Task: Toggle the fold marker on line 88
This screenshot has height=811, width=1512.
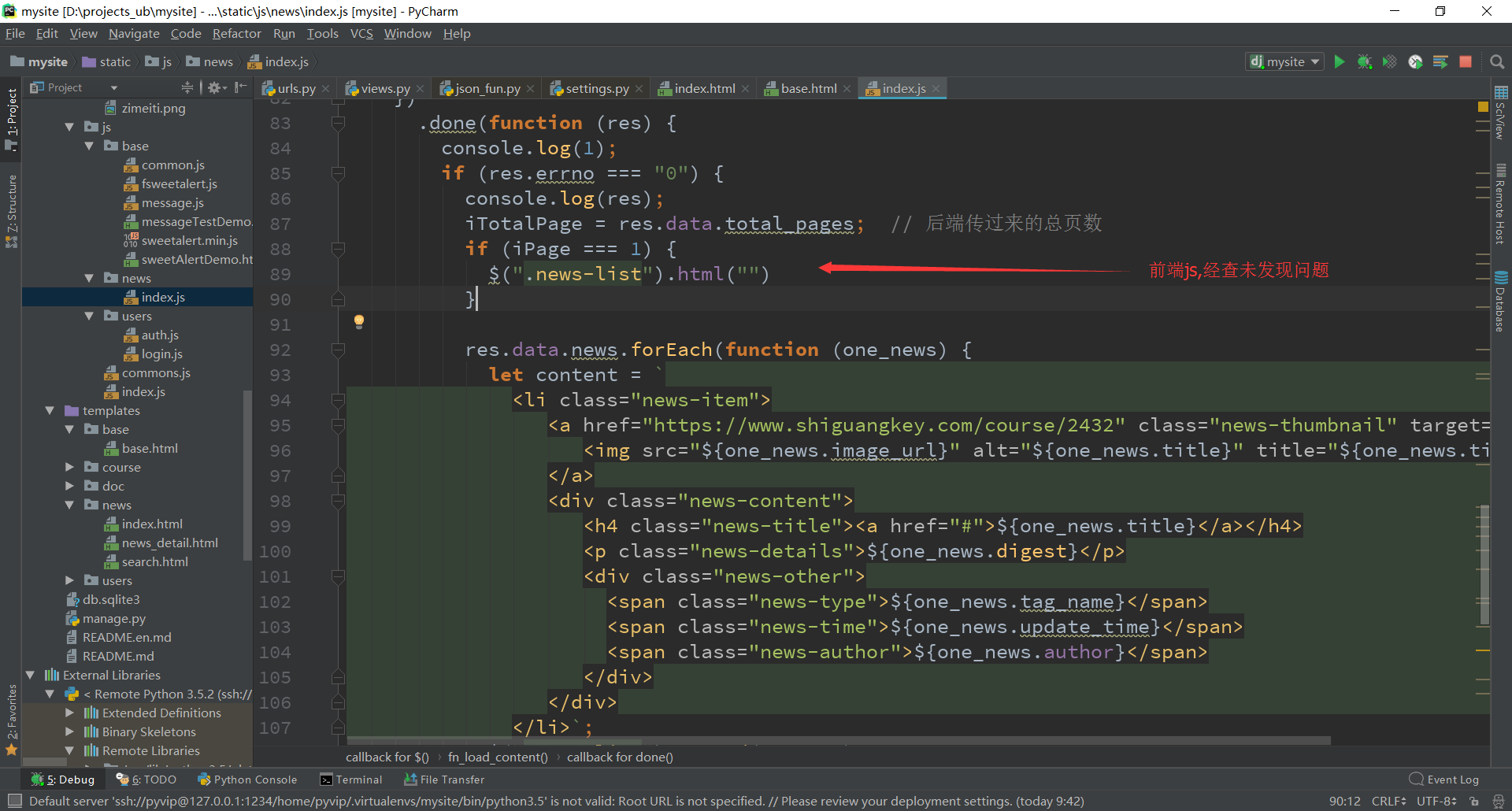Action: [339, 249]
